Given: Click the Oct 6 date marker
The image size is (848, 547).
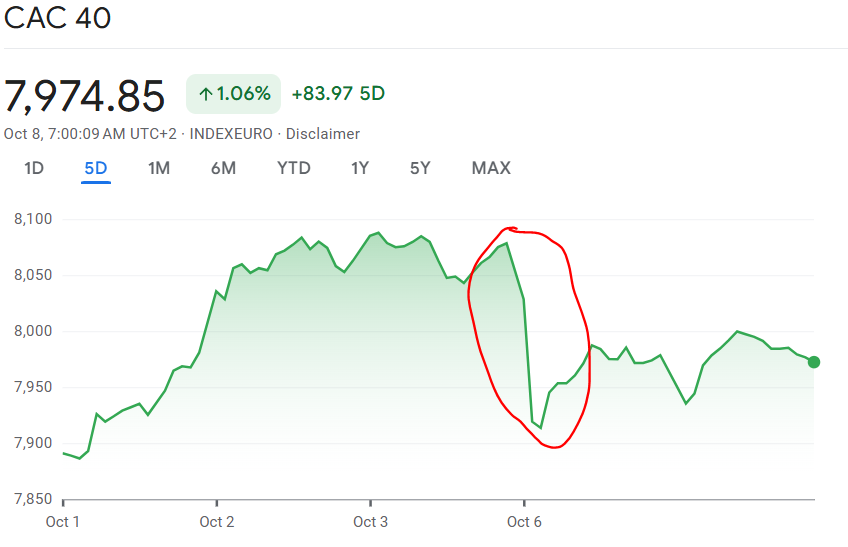Looking at the screenshot, I should click(524, 521).
